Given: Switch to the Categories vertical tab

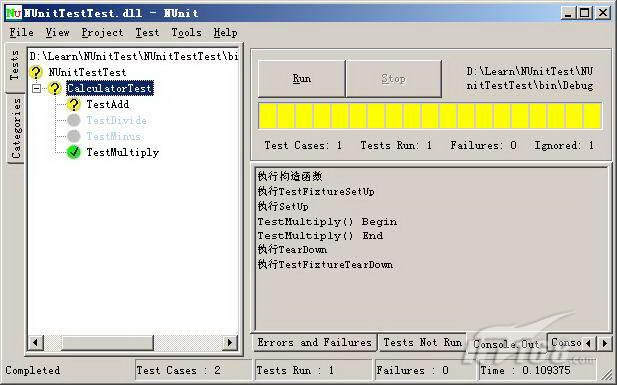Looking at the screenshot, I should point(16,128).
